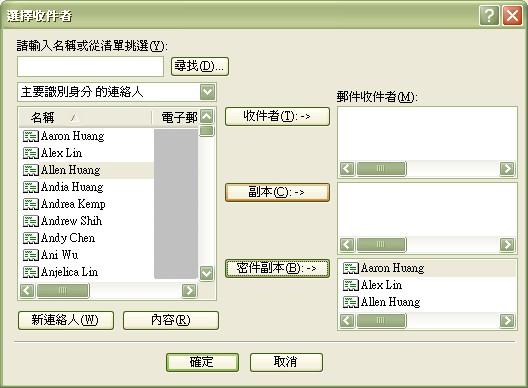Click inside the empty 副本 recipients box

(427, 210)
